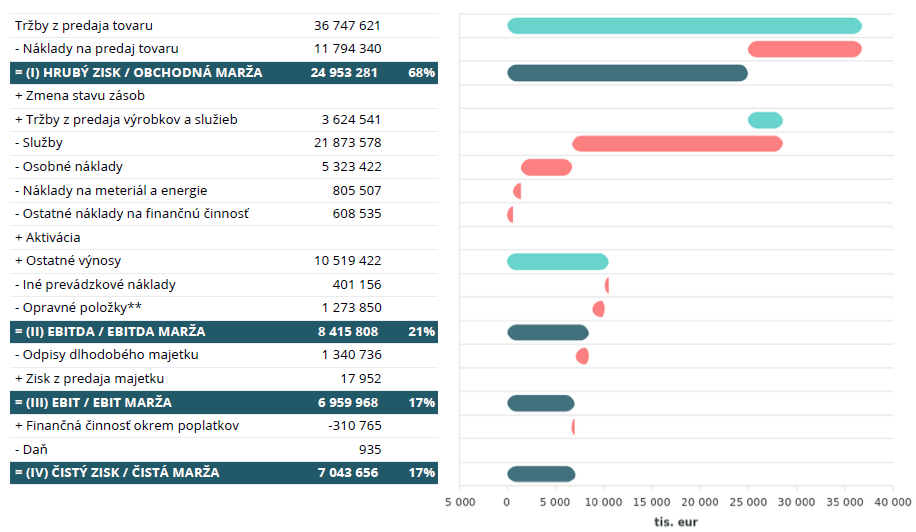Click the teal Tržby z predaja tovaru bar

[x=684, y=26]
